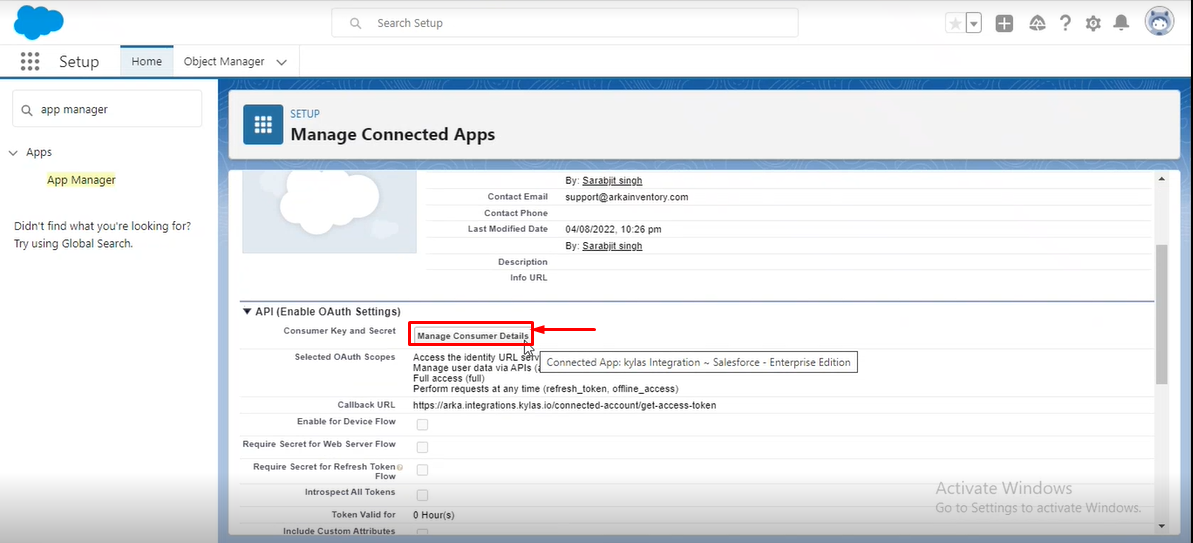Open the Trailhead guidance icon
Image resolution: width=1193 pixels, height=543 pixels.
coord(1037,24)
